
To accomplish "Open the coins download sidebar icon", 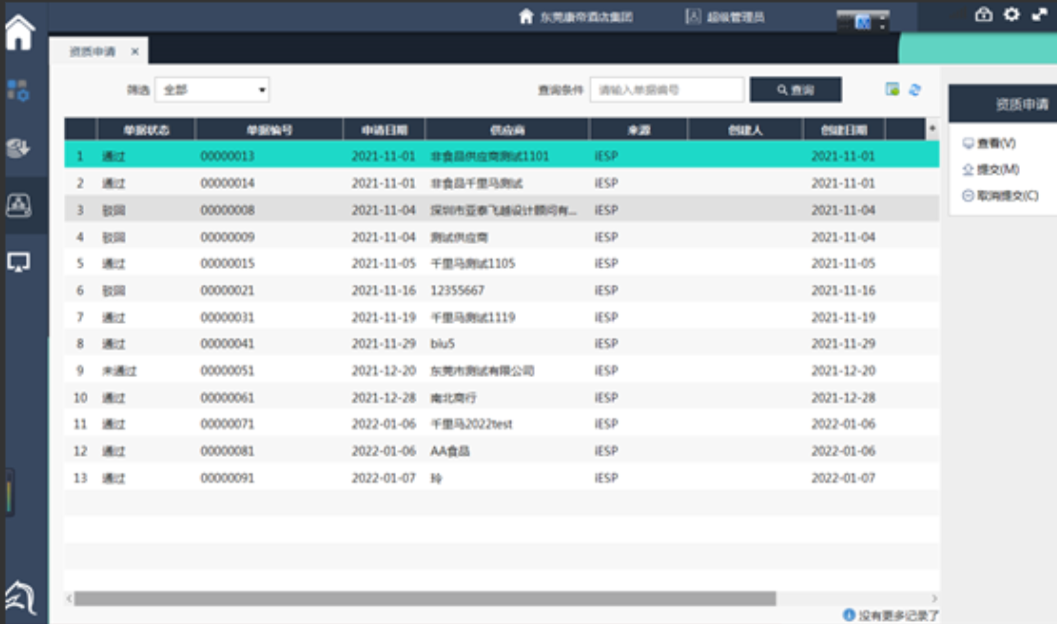I will [19, 148].
